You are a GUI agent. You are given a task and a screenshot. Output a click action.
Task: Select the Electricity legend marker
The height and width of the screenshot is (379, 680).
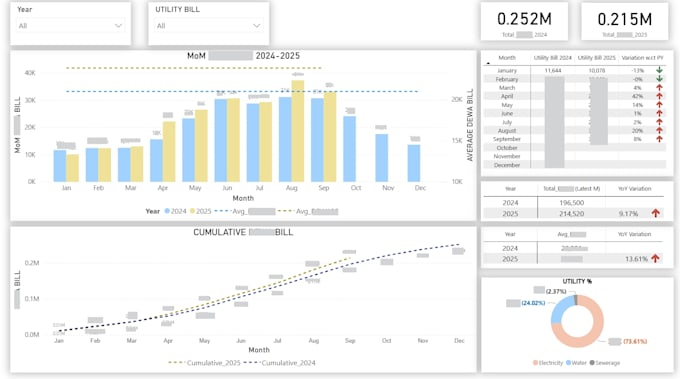click(x=535, y=363)
